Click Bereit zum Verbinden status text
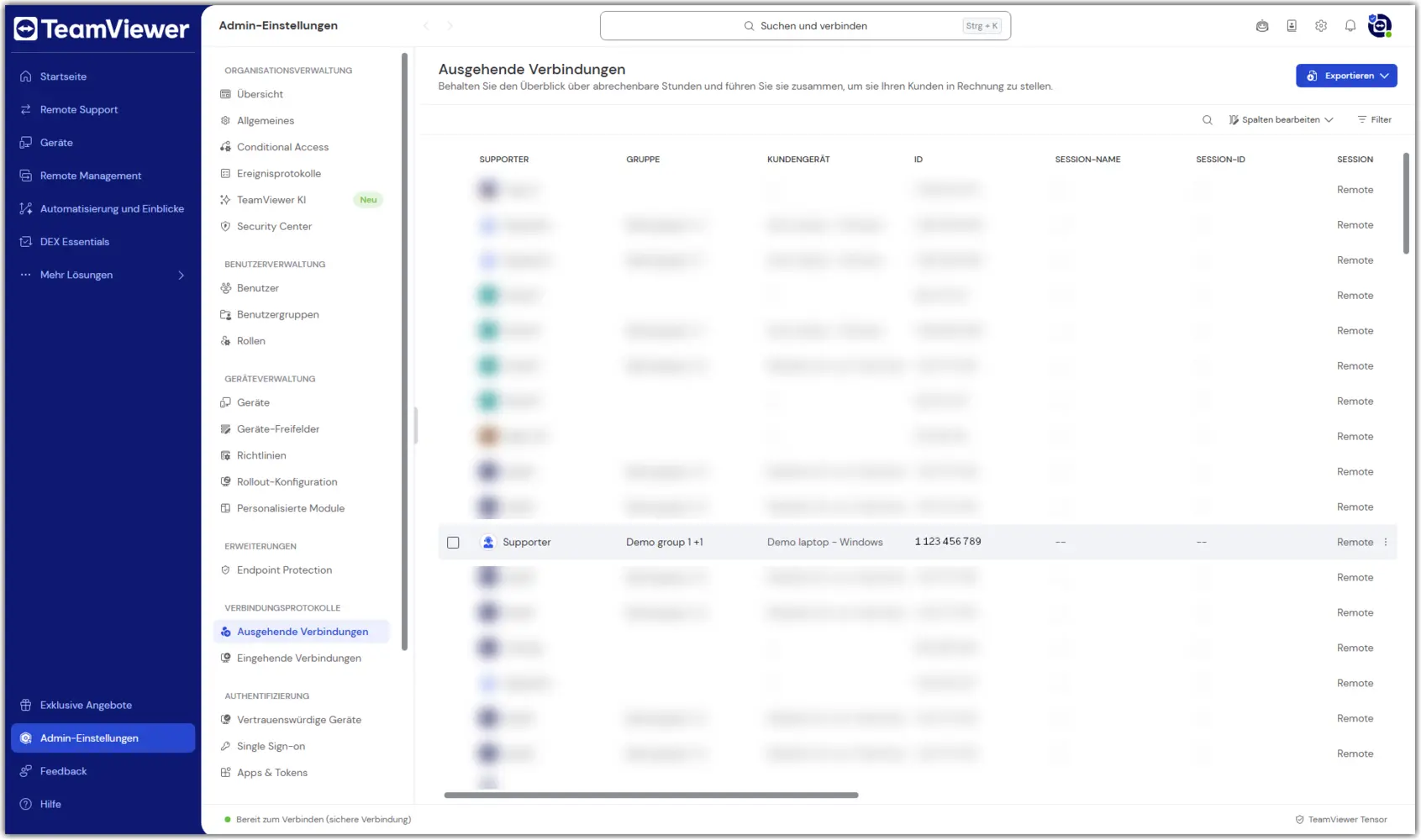 (x=324, y=820)
